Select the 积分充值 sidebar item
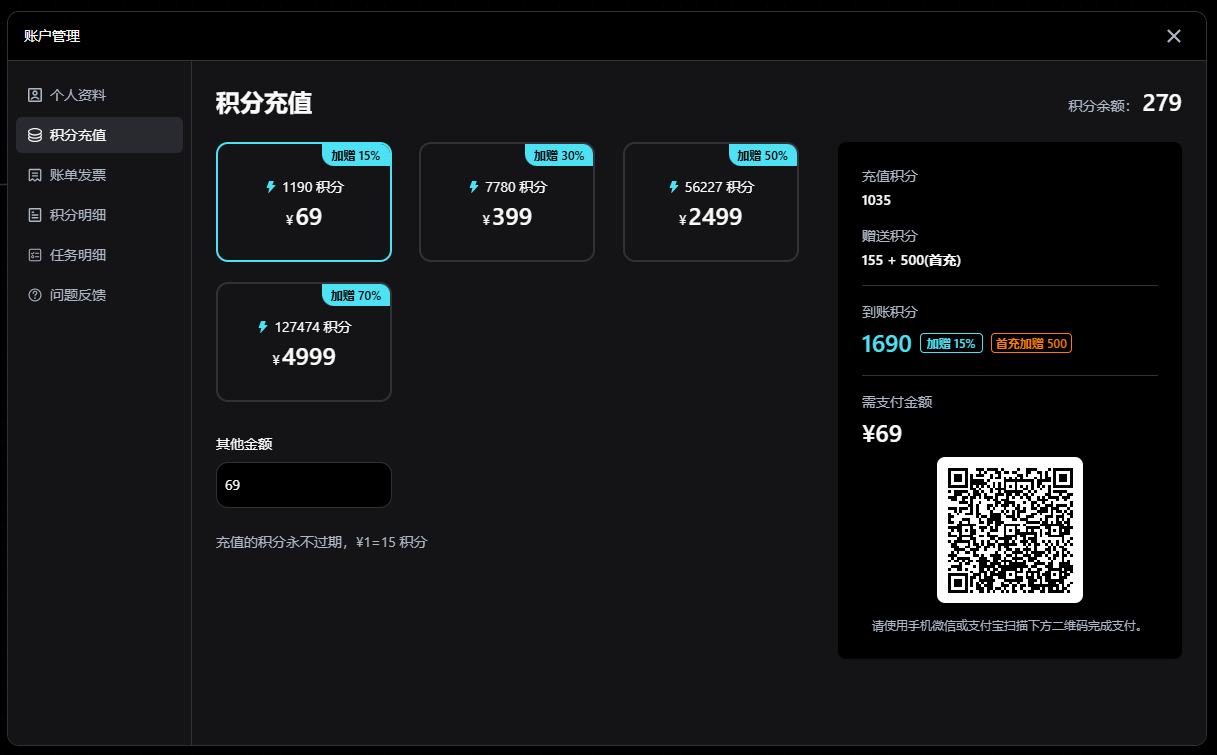Viewport: 1217px width, 755px height. point(99,135)
